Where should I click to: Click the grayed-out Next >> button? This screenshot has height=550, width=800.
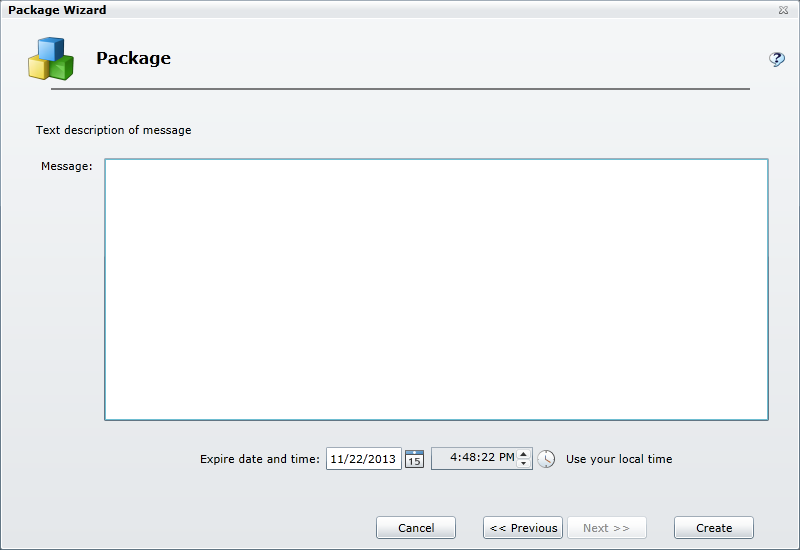click(606, 528)
